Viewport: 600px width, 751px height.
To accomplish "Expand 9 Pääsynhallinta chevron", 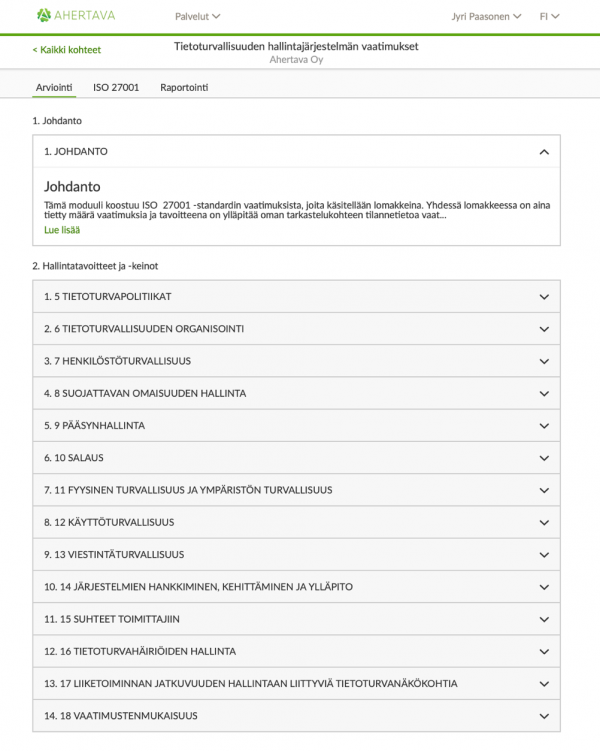I will 544,425.
